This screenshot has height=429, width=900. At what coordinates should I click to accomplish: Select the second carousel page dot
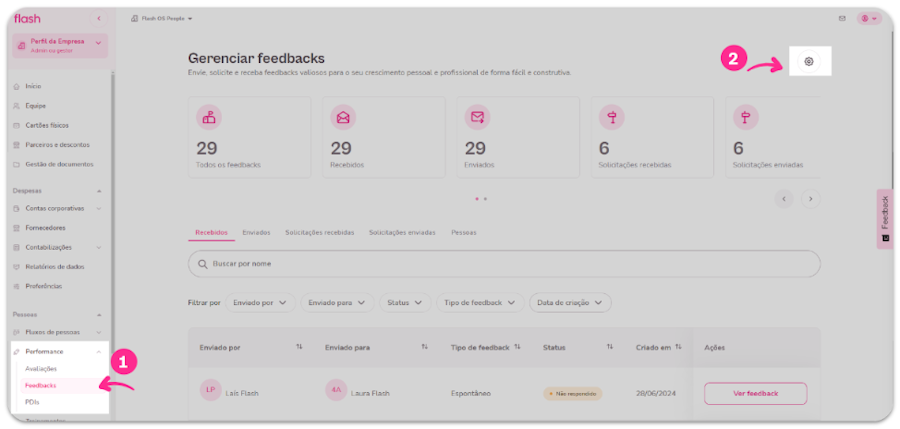coord(486,199)
